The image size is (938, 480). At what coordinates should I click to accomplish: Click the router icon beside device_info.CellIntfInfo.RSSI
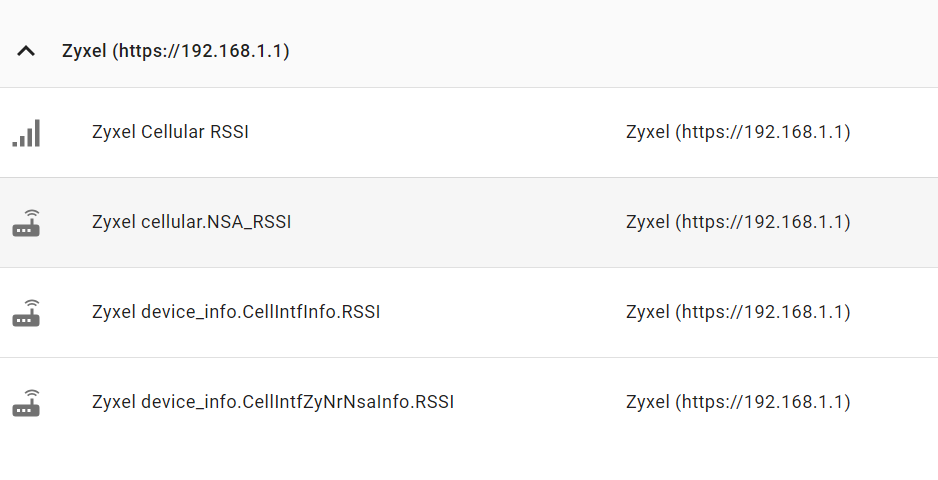pyautogui.click(x=26, y=313)
